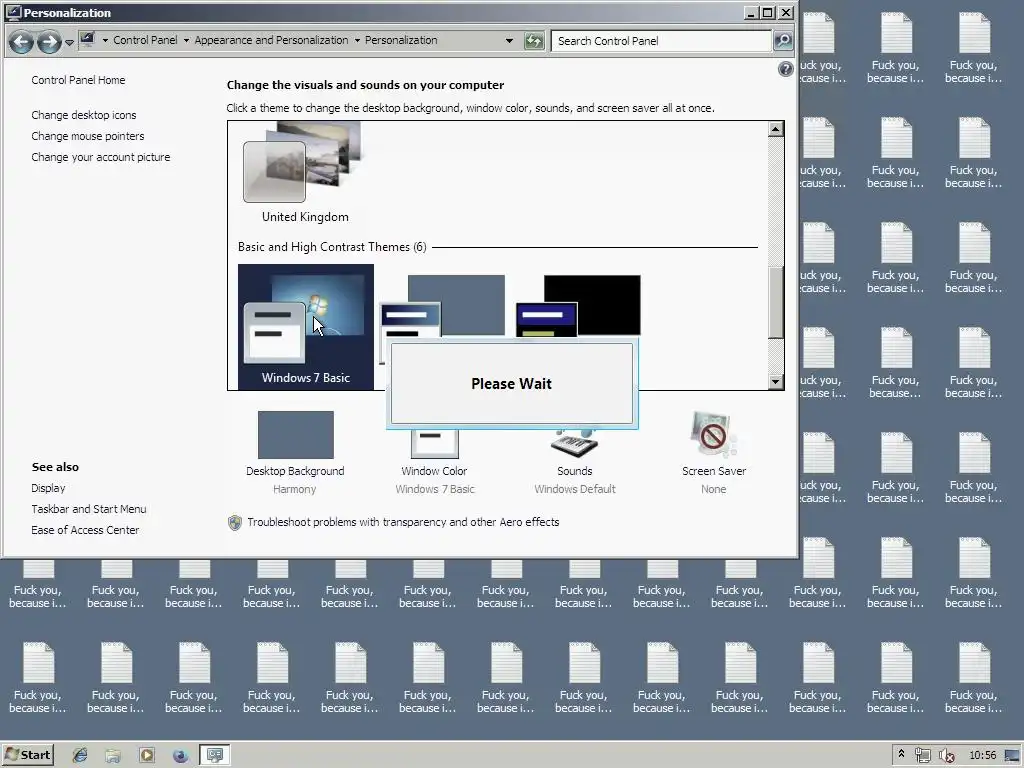Launch the browser globe icon in the taskbar
The image size is (1024, 768).
click(181, 756)
